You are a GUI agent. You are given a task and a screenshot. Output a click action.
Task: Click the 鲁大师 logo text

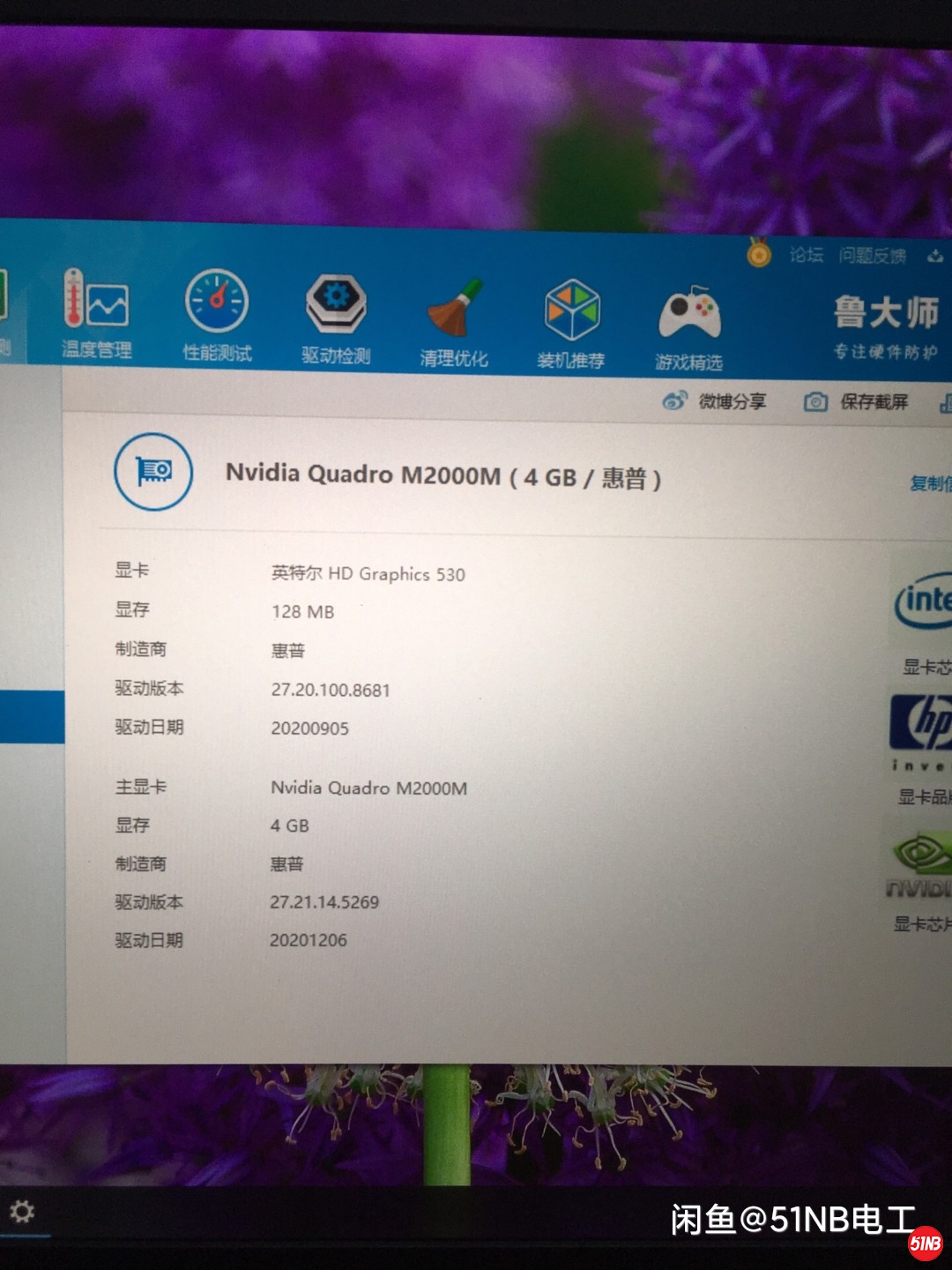pos(885,313)
